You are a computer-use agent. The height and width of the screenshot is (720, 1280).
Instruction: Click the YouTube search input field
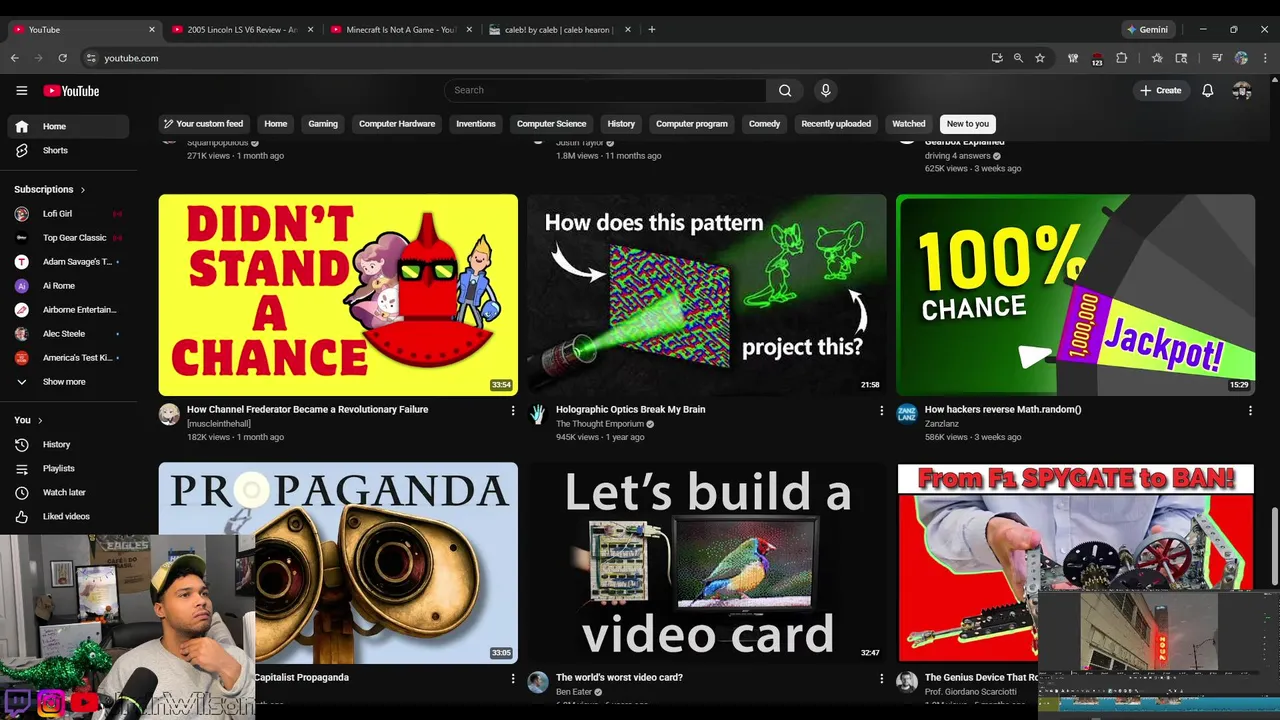605,90
